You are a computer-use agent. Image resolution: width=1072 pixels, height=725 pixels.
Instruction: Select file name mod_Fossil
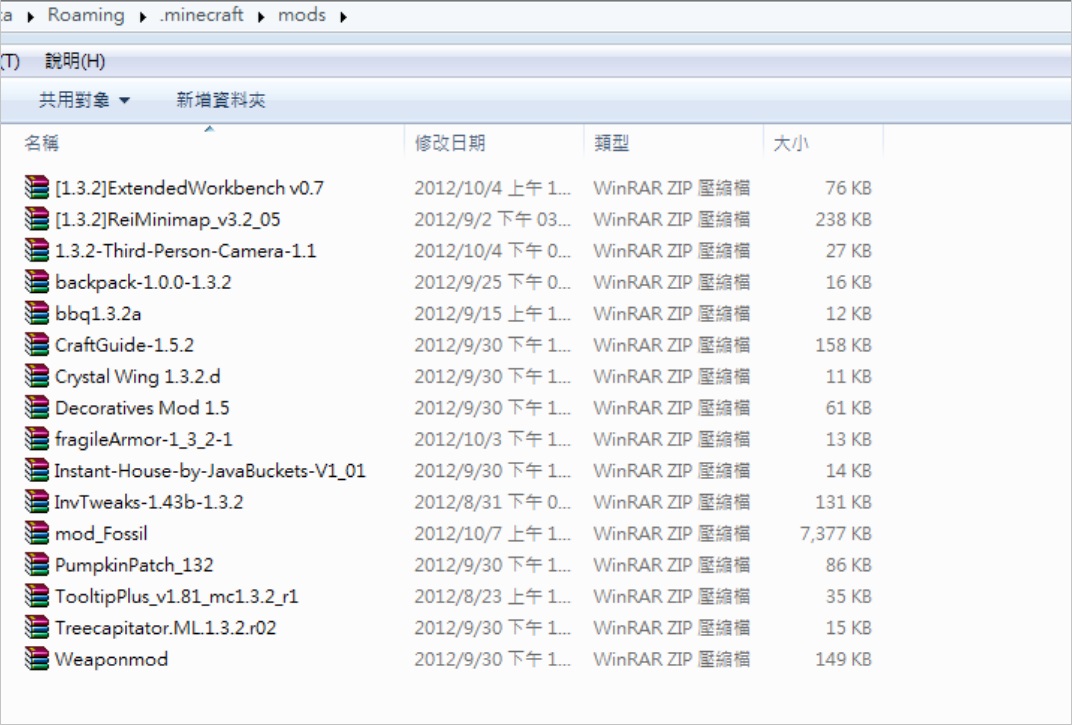click(x=101, y=534)
